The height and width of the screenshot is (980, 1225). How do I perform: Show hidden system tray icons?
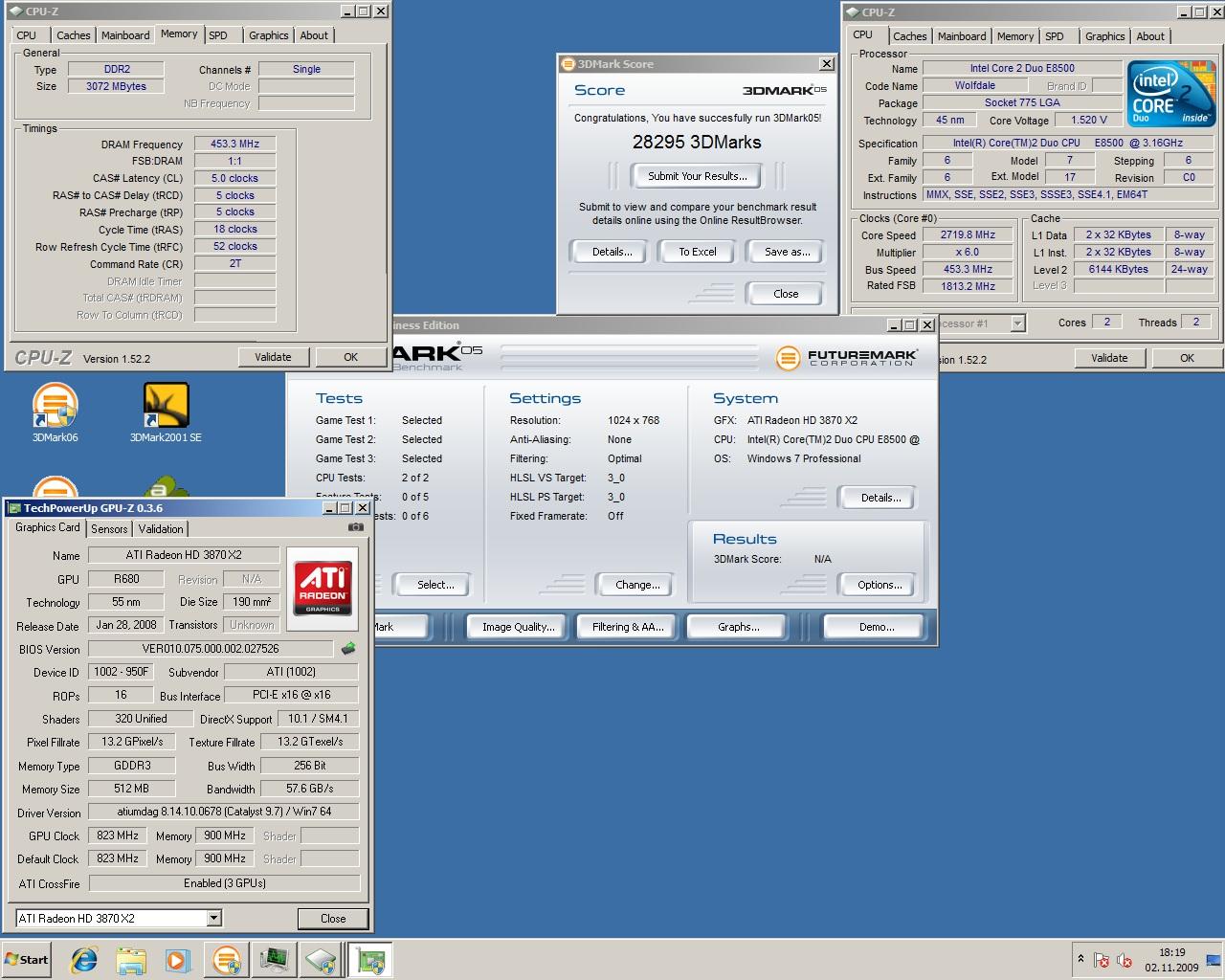pos(1080,959)
